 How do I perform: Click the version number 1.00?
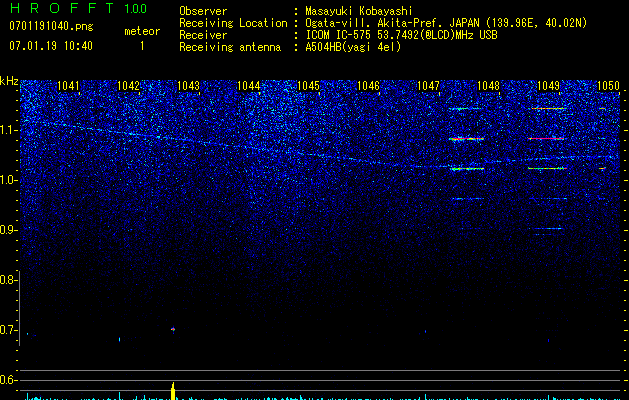pyautogui.click(x=135, y=9)
